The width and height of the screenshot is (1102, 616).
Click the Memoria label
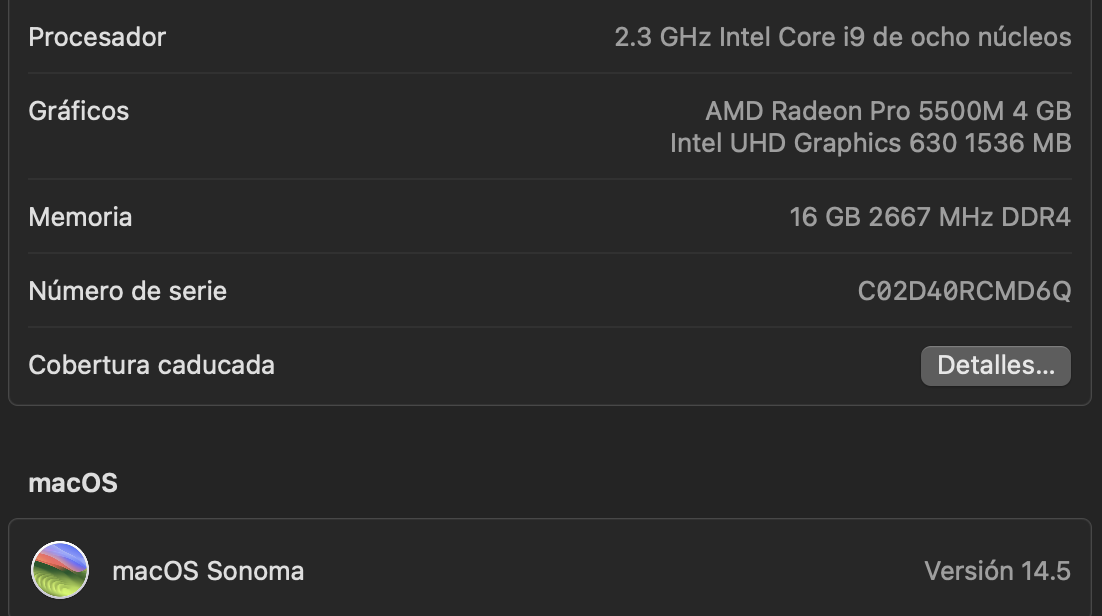(80, 217)
